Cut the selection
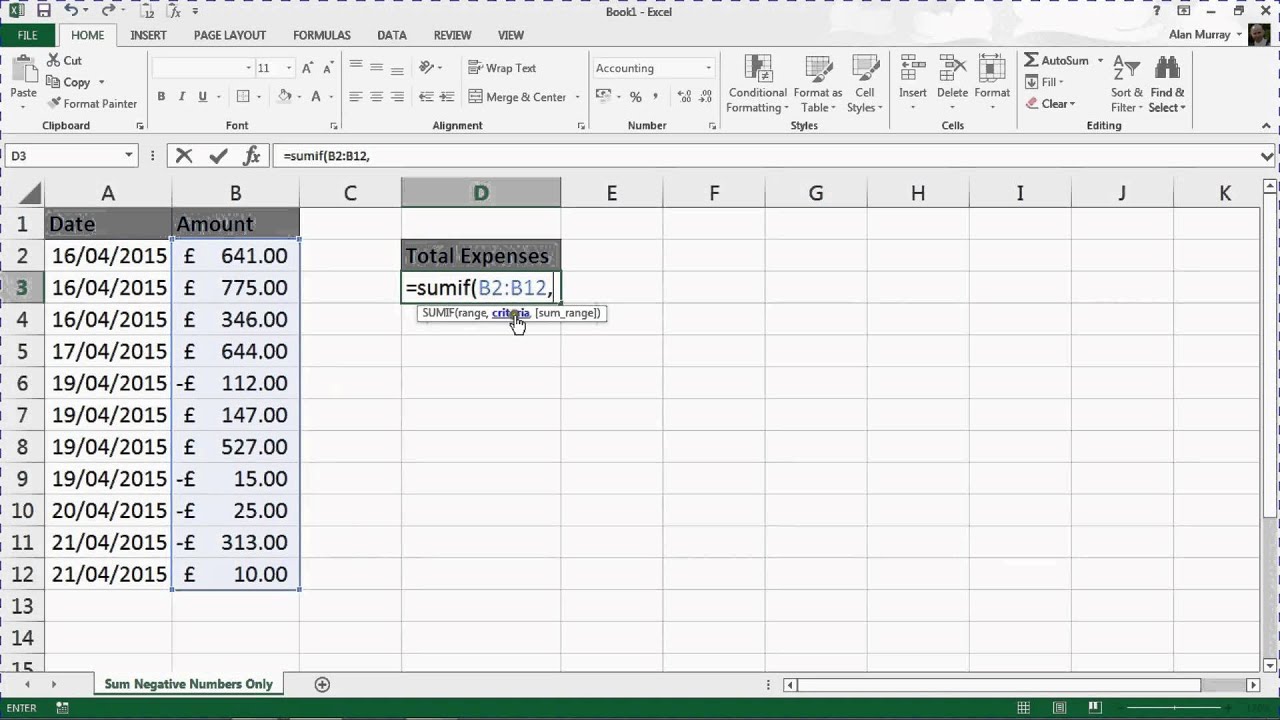Image resolution: width=1280 pixels, height=720 pixels. (x=63, y=61)
